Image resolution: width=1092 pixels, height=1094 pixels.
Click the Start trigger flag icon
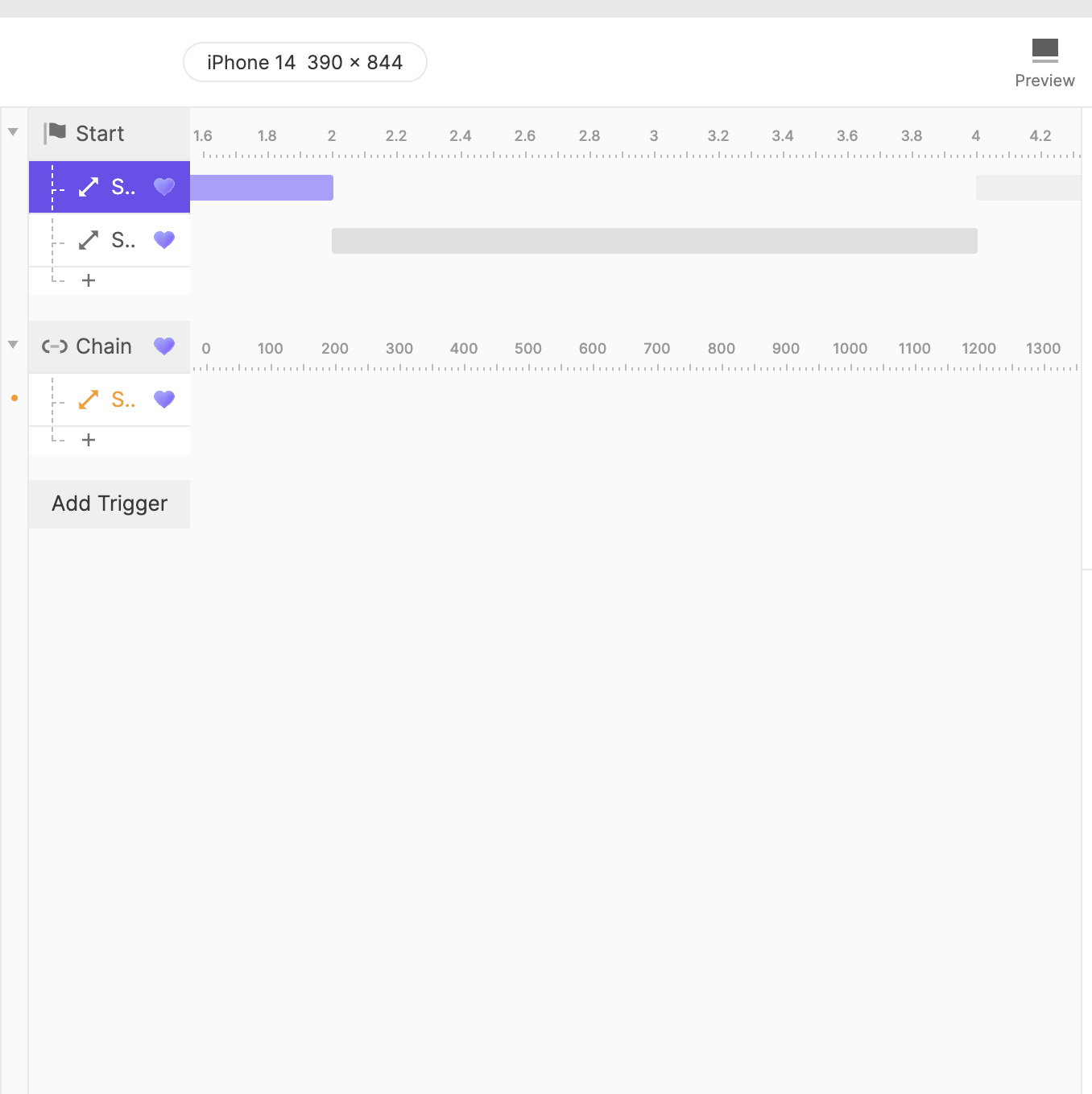[53, 133]
